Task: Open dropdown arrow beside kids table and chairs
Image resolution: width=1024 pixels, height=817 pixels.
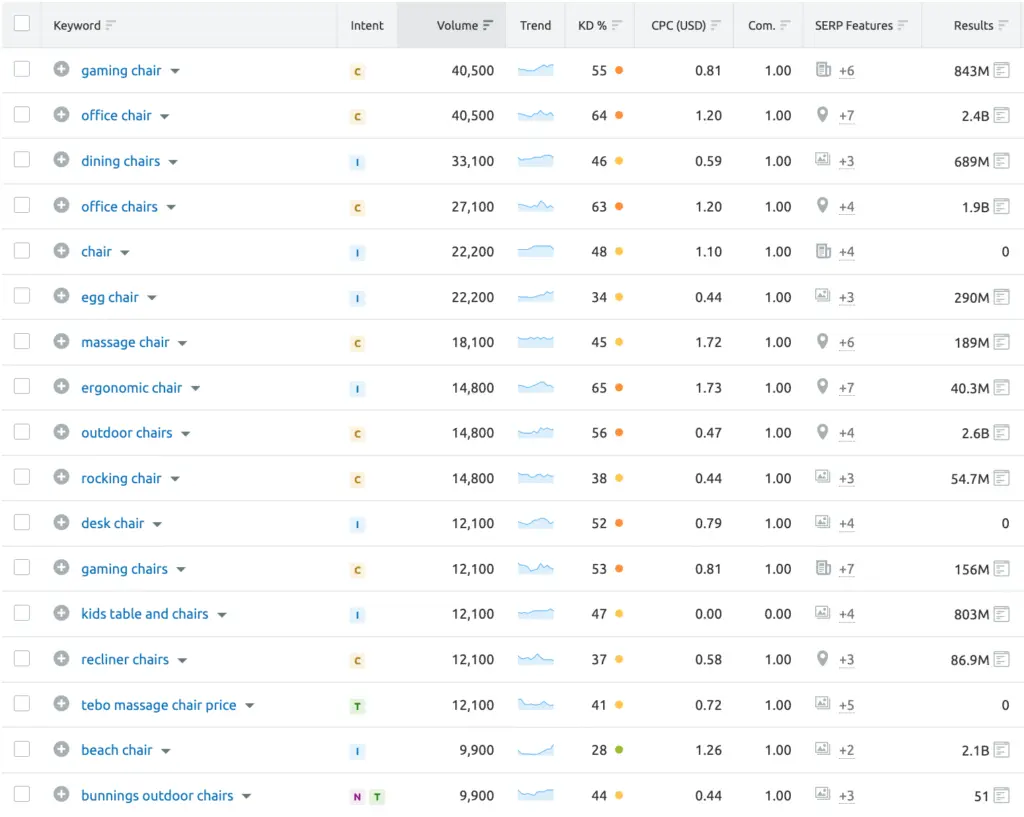Action: pyautogui.click(x=222, y=615)
